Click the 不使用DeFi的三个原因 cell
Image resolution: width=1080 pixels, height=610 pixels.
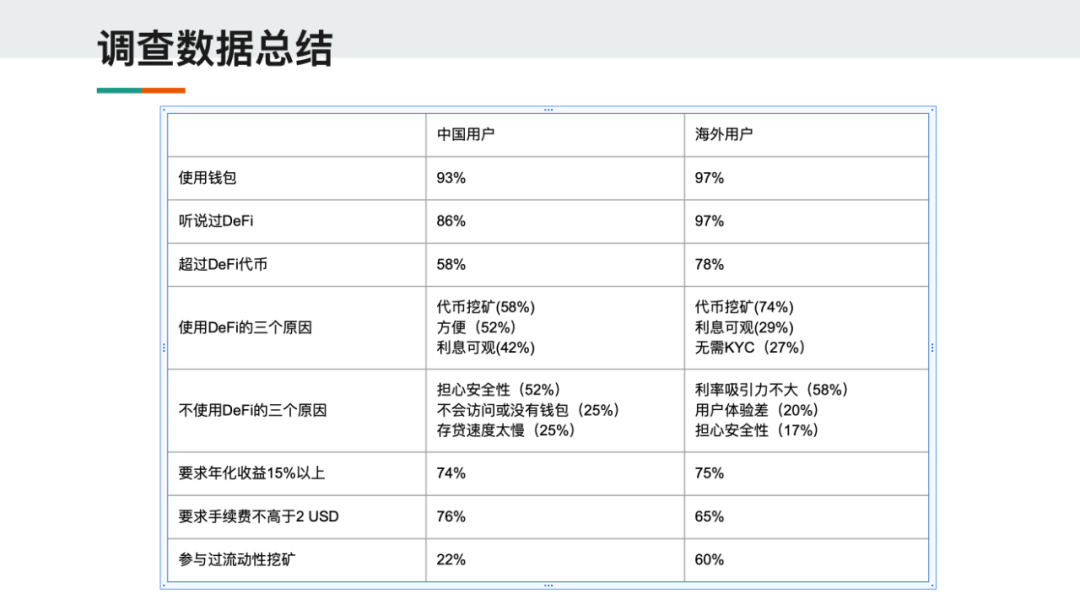(x=297, y=411)
